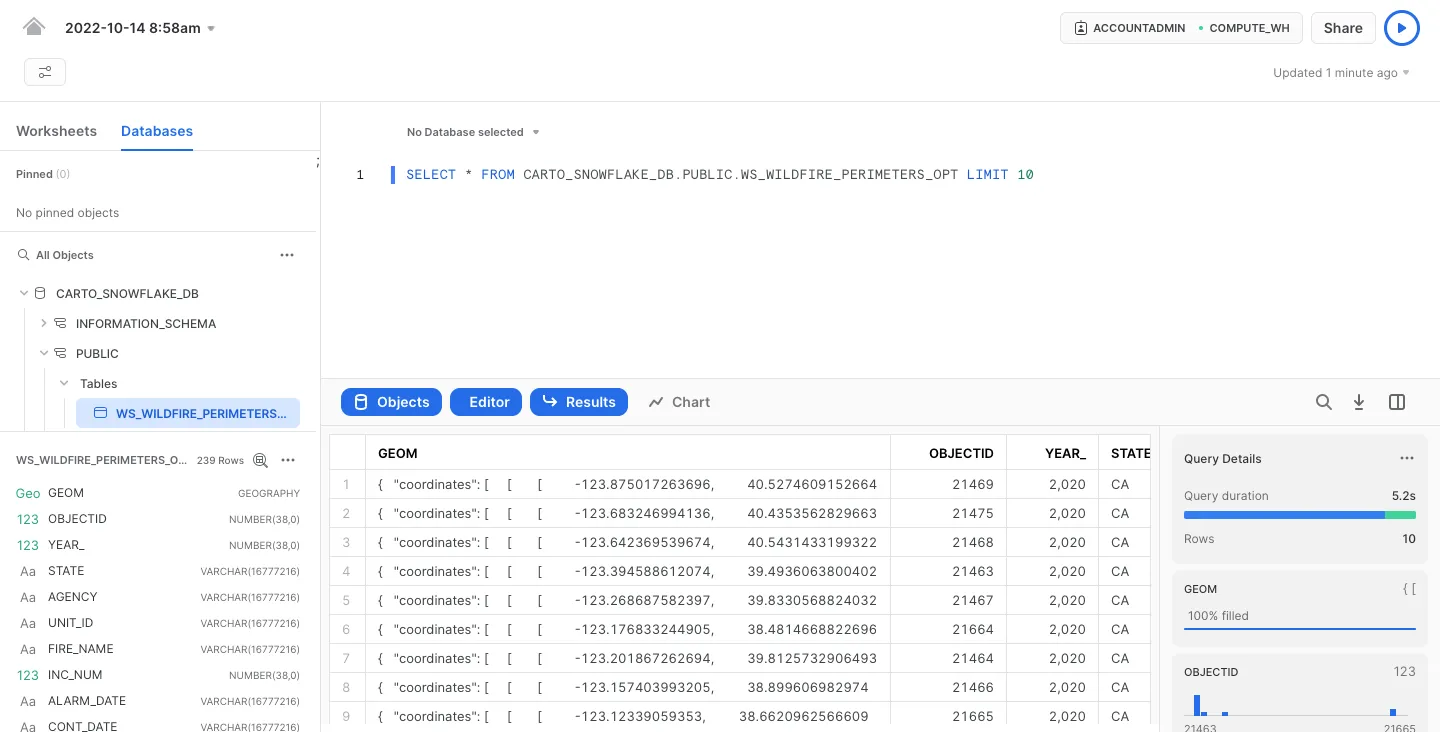Open more options for WS_WILDFIRE_PERIMETERS_O
The height and width of the screenshot is (732, 1440).
tap(288, 460)
